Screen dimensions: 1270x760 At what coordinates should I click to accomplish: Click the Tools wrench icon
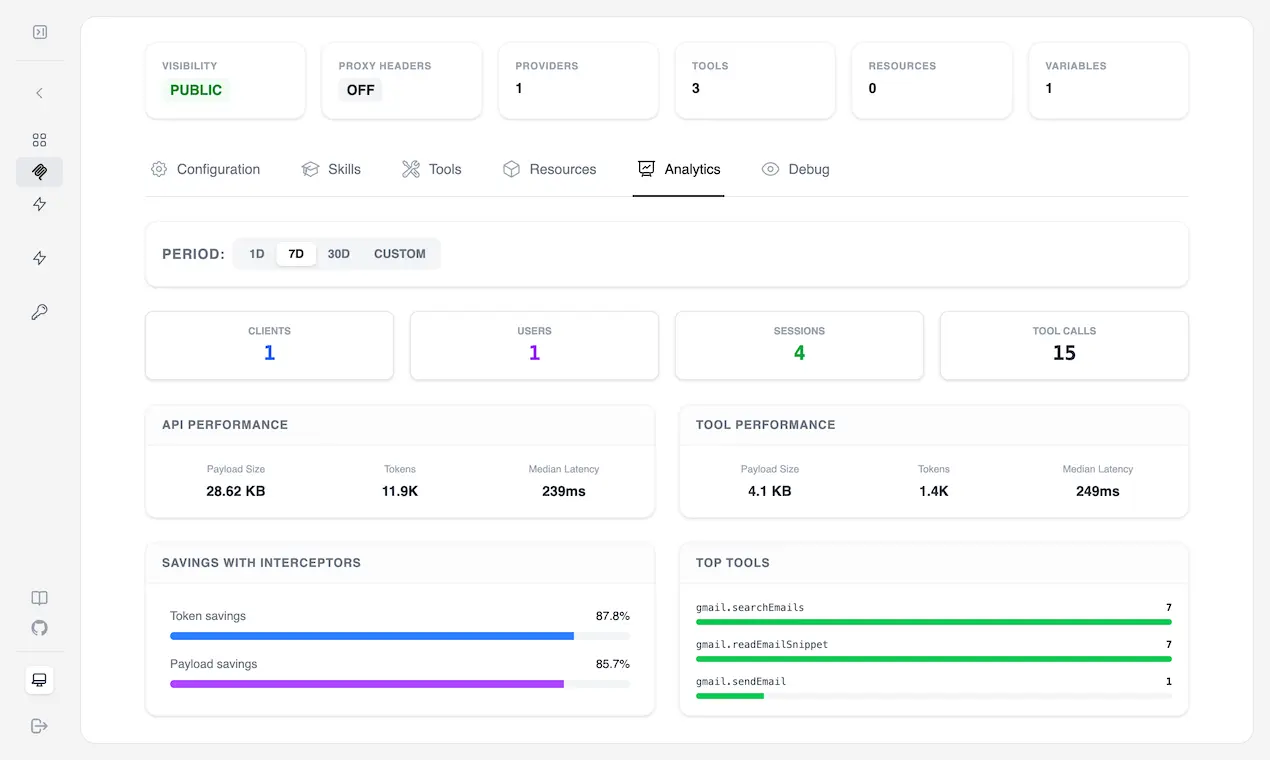[411, 169]
